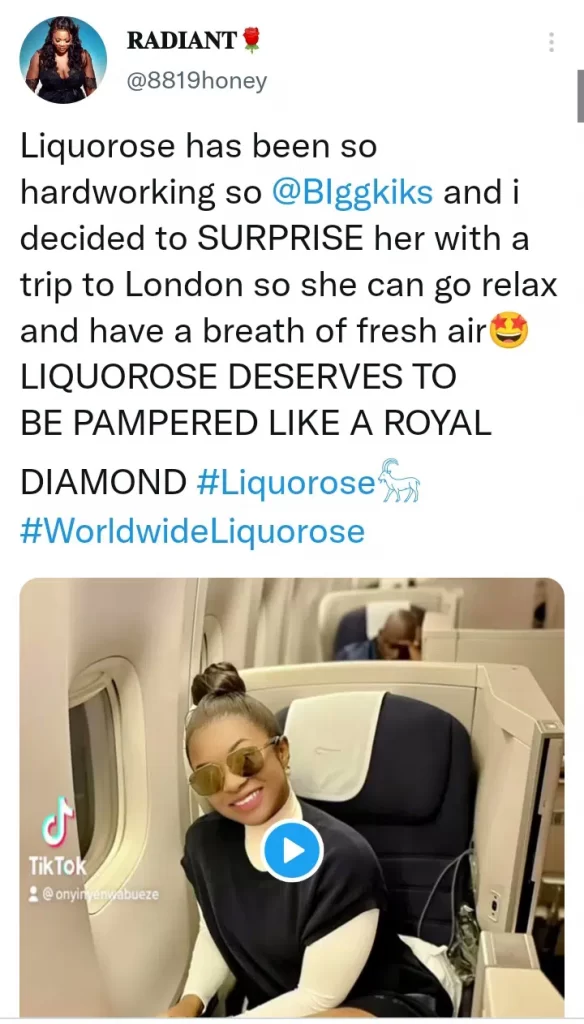Click the person icon before TikTok username
584x1024 pixels.
click(34, 894)
